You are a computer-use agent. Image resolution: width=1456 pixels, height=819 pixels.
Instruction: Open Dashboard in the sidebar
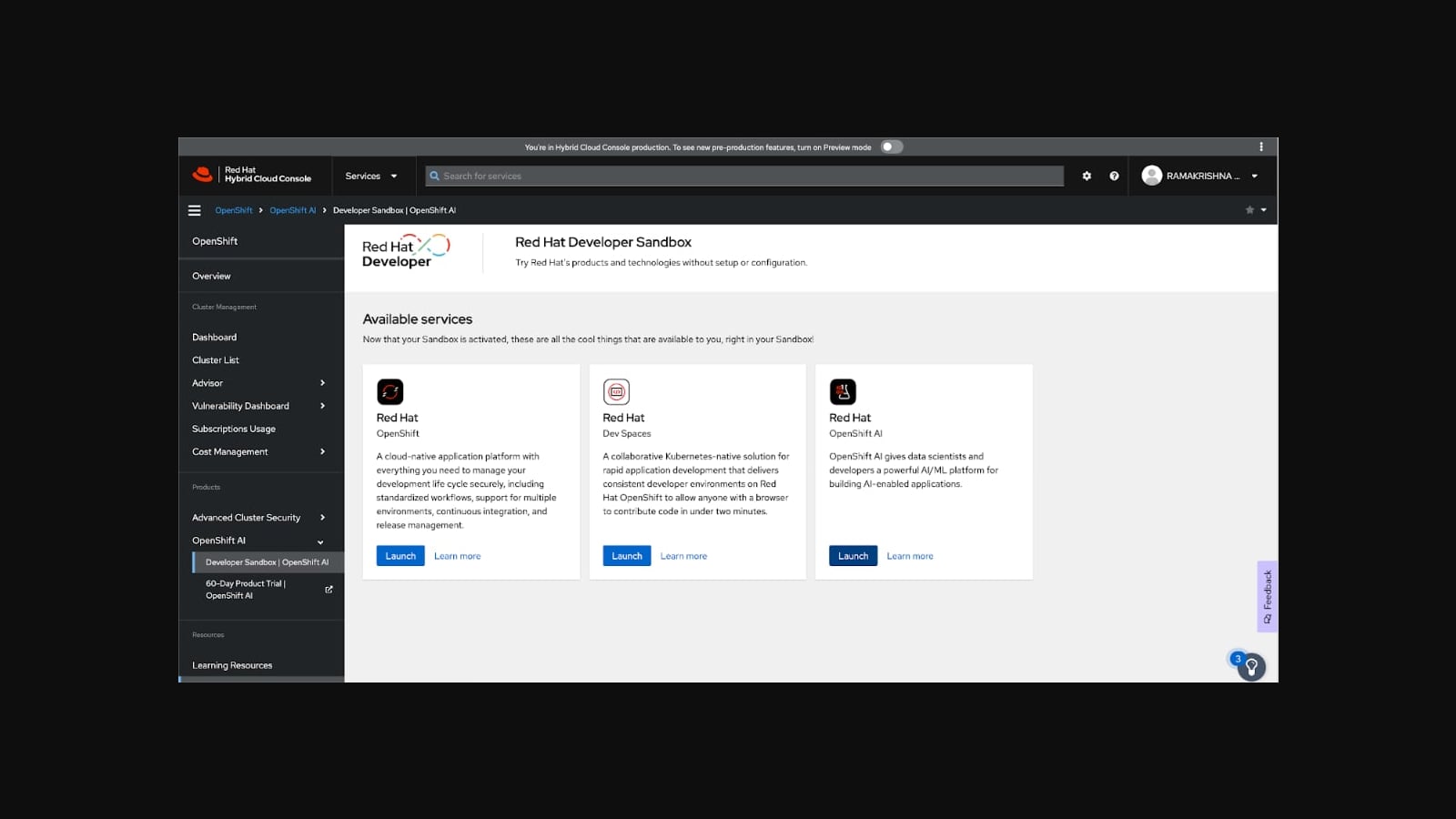tap(214, 337)
